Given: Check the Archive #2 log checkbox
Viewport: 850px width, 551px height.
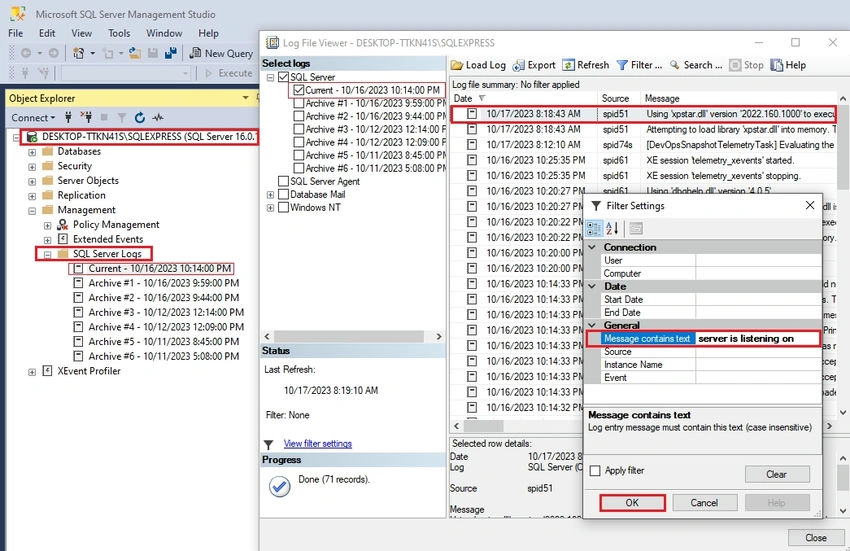Looking at the screenshot, I should point(299,116).
